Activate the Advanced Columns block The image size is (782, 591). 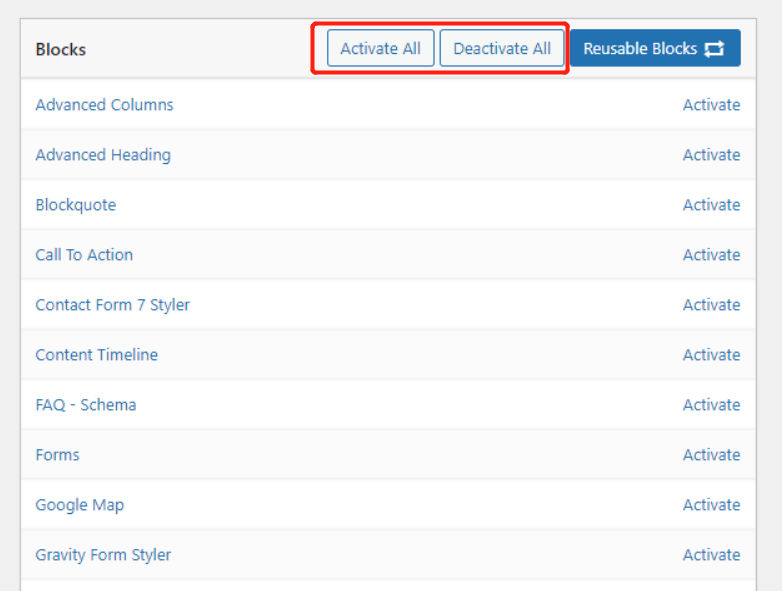click(711, 105)
